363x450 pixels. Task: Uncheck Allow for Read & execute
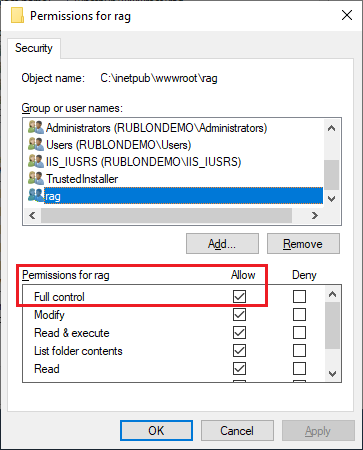tap(239, 333)
